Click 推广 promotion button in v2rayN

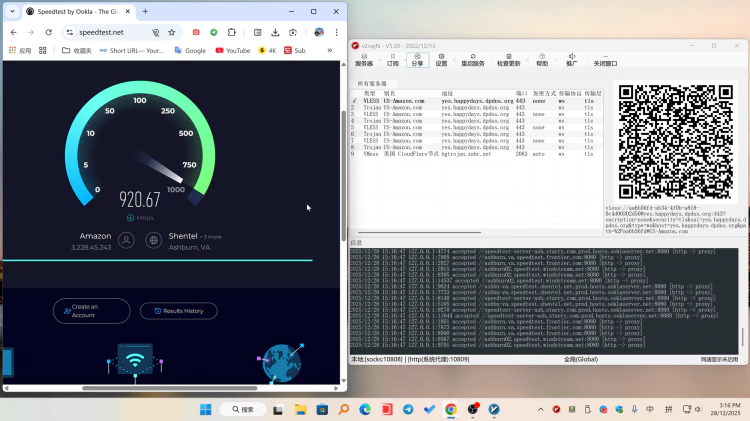572,60
